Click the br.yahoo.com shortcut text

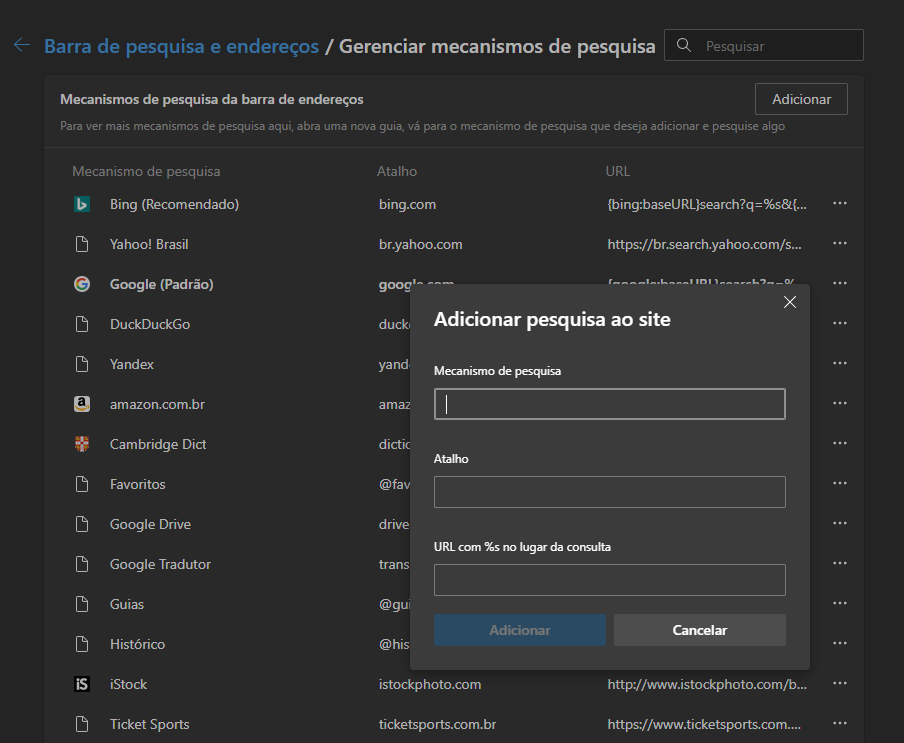pyautogui.click(x=420, y=244)
